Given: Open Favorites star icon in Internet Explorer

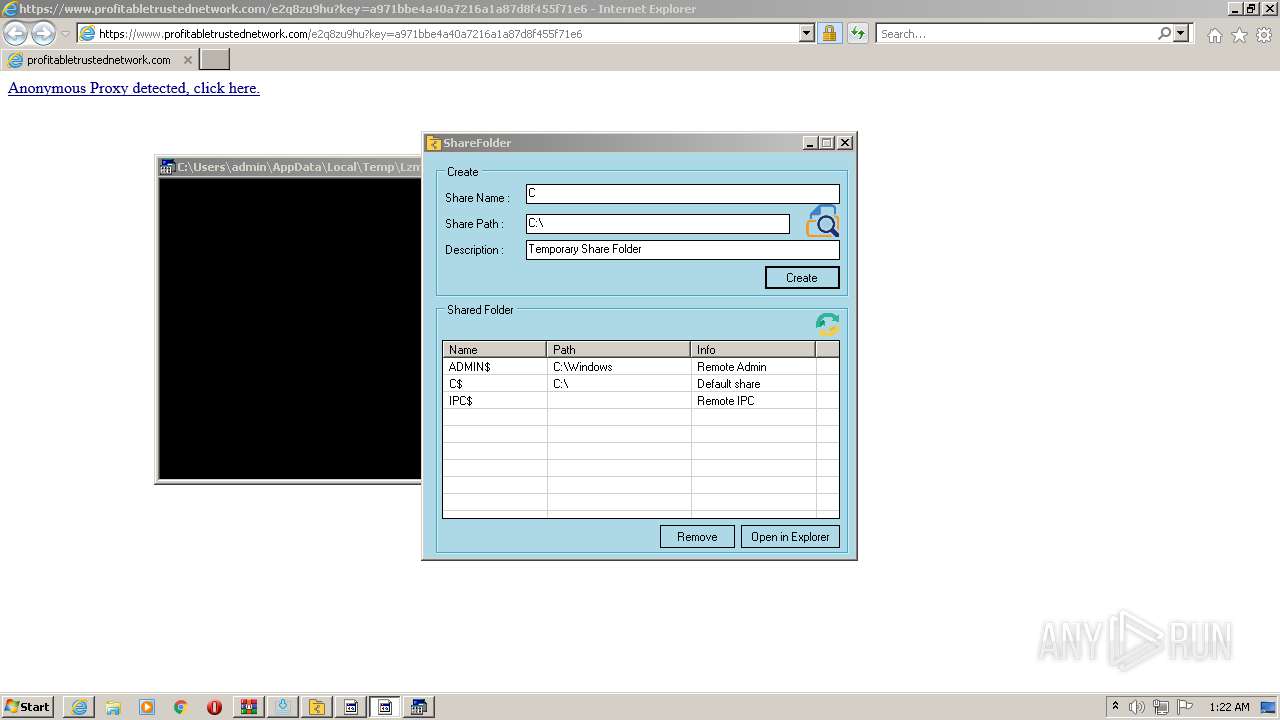Looking at the screenshot, I should coord(1239,35).
